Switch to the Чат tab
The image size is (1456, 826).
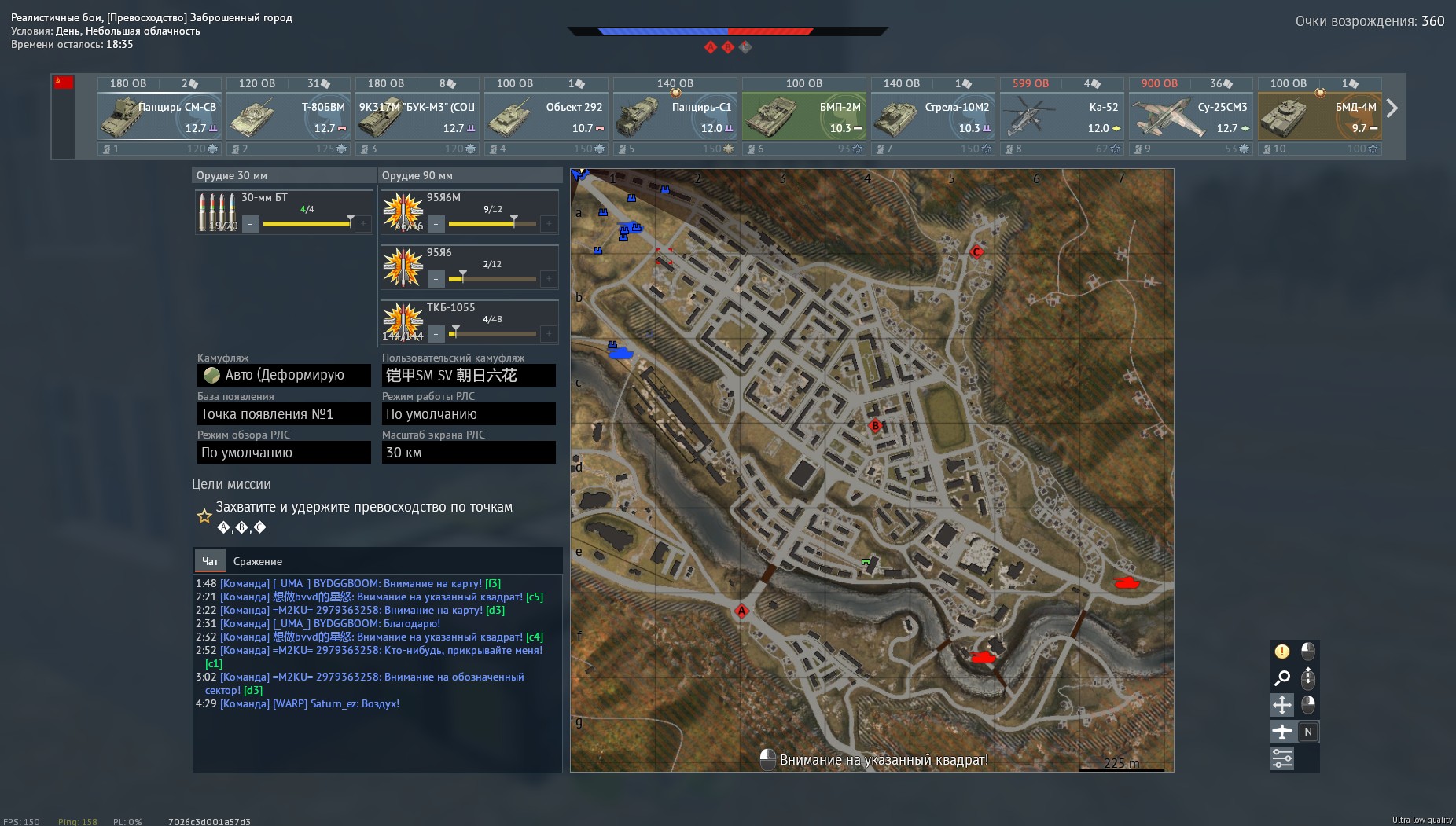pyautogui.click(x=210, y=561)
